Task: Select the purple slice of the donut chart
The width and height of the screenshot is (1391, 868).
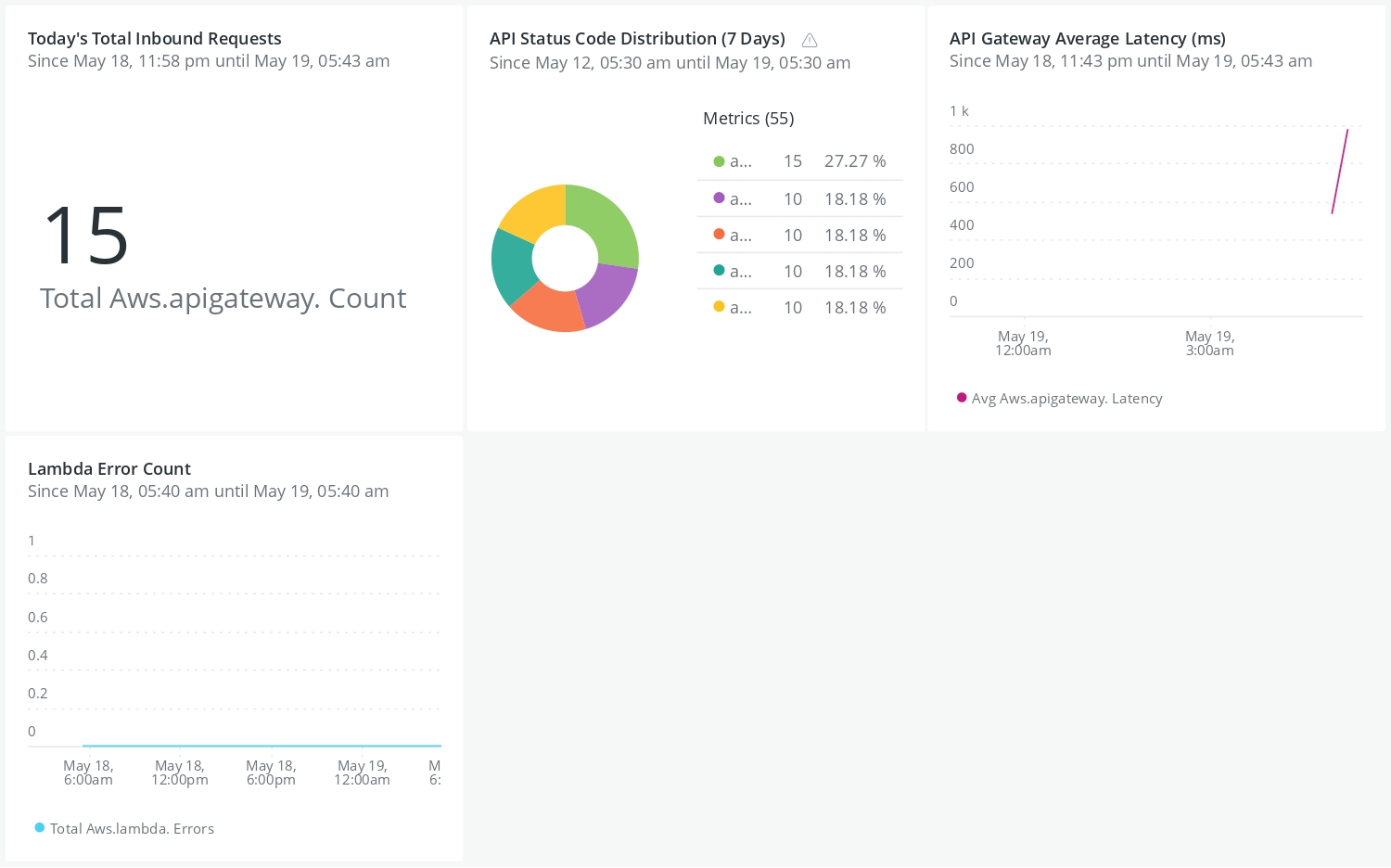Action: (x=607, y=296)
